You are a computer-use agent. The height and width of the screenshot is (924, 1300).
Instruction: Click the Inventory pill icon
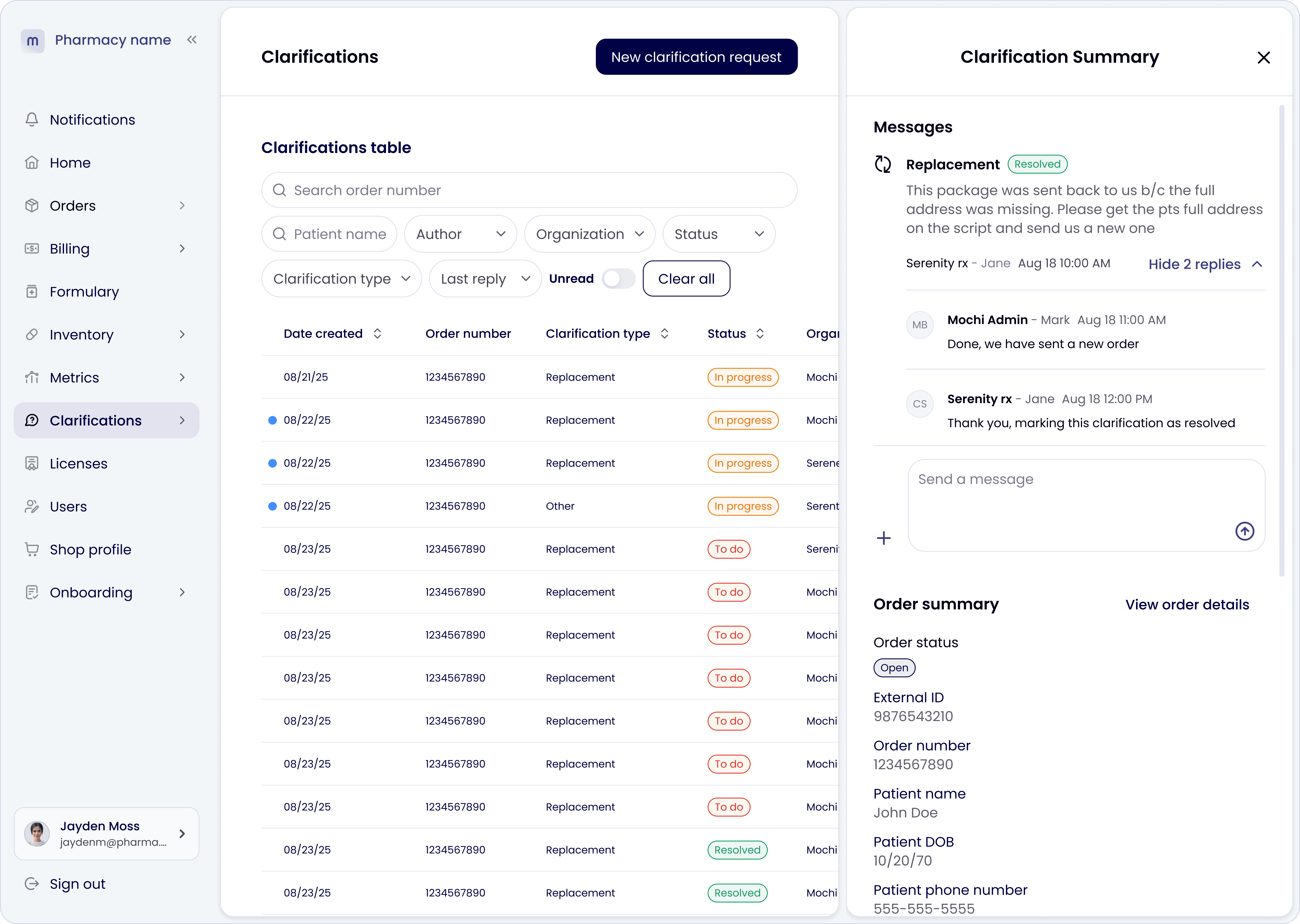(32, 335)
